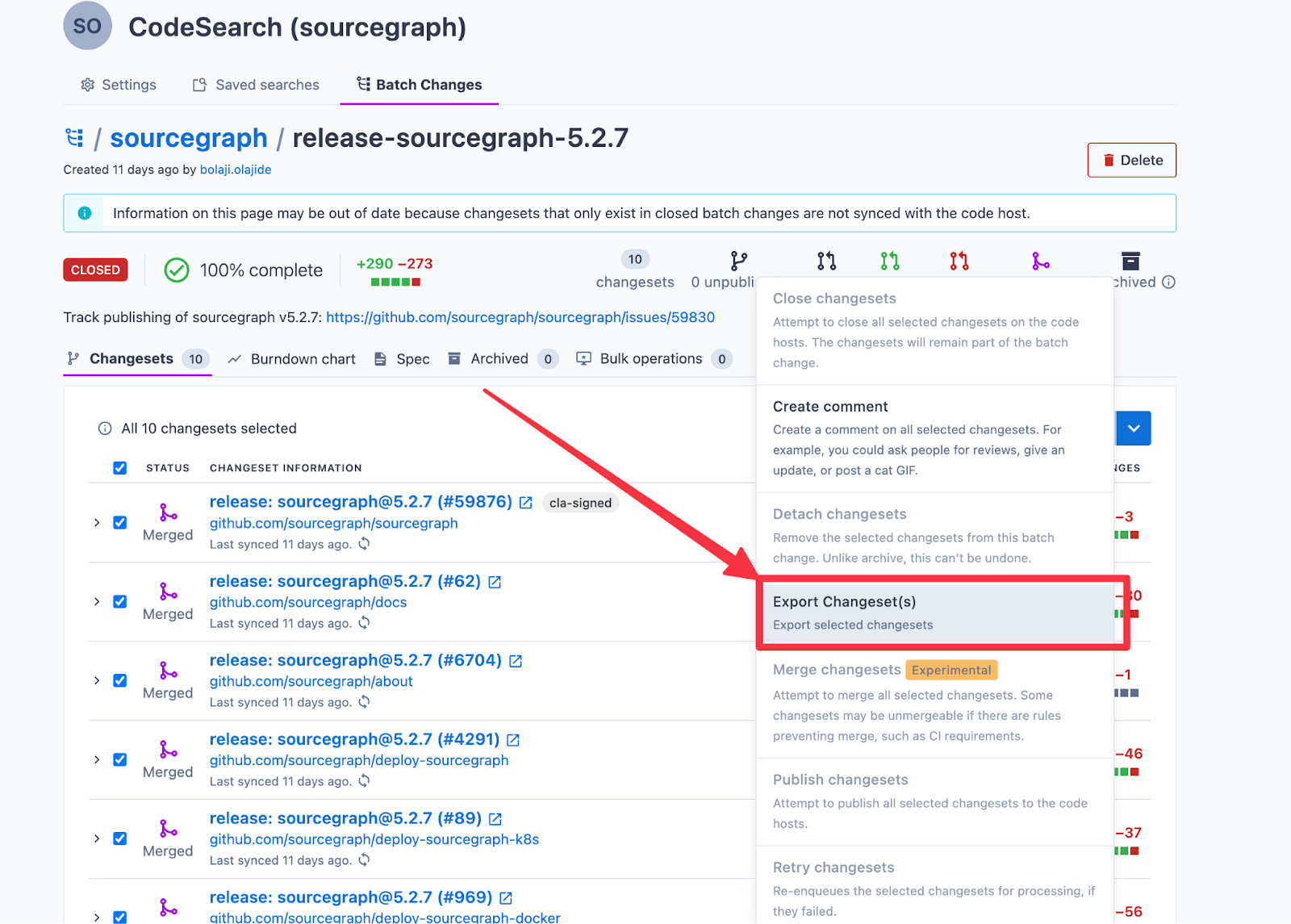Click the blue bulk action dropdown arrow
Image resolution: width=1291 pixels, height=924 pixels.
point(1134,429)
